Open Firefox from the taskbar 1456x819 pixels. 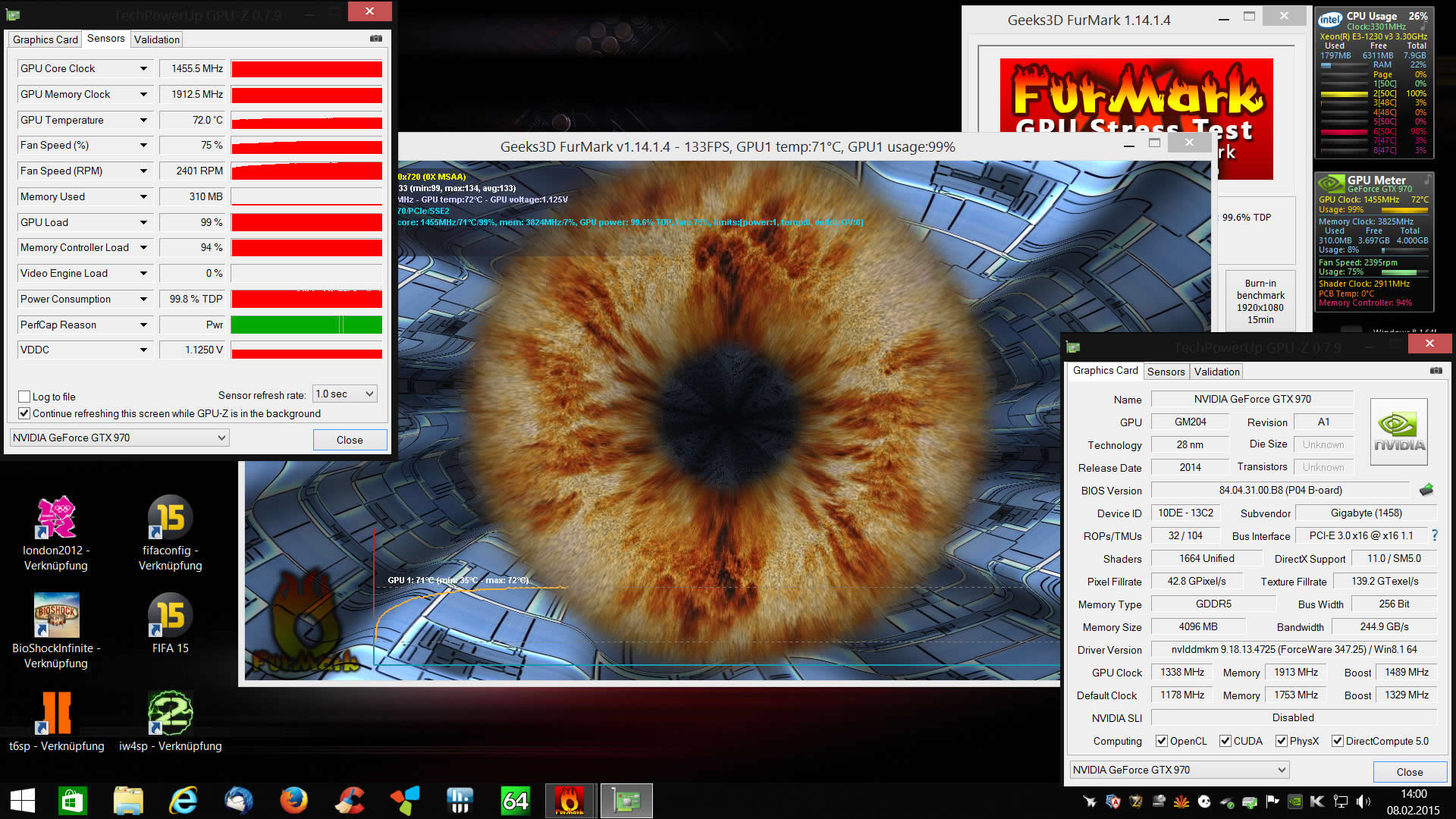(293, 801)
